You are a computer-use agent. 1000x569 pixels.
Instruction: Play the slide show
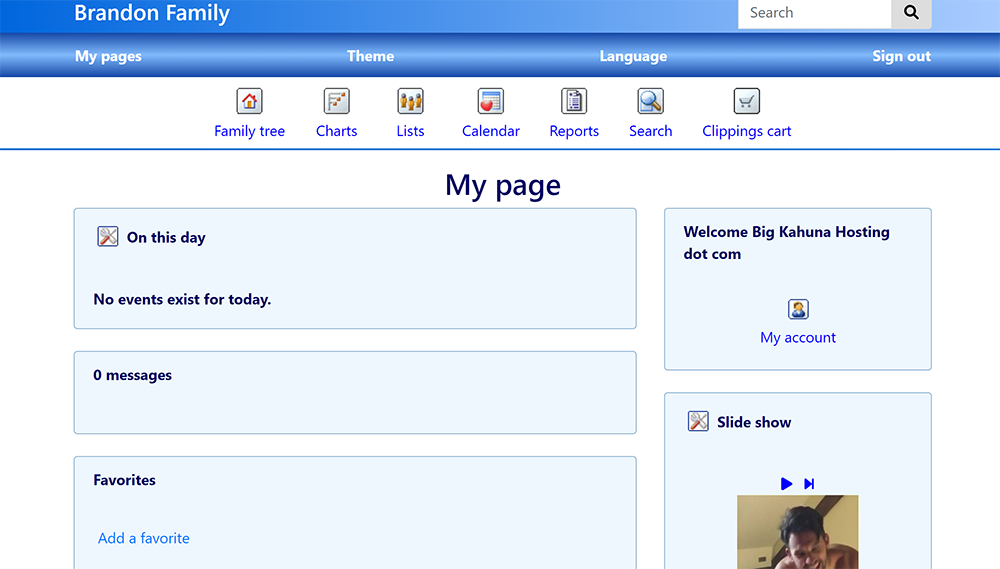(786, 484)
